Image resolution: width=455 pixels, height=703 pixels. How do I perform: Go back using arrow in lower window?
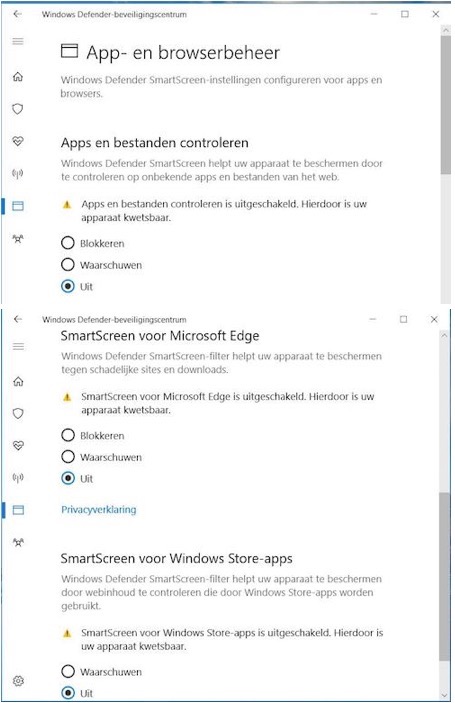pos(17,319)
